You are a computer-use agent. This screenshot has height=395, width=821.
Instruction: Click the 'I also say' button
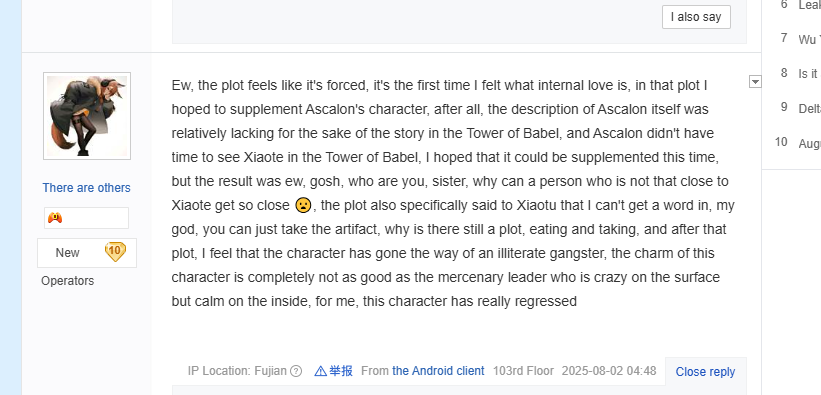coord(696,17)
